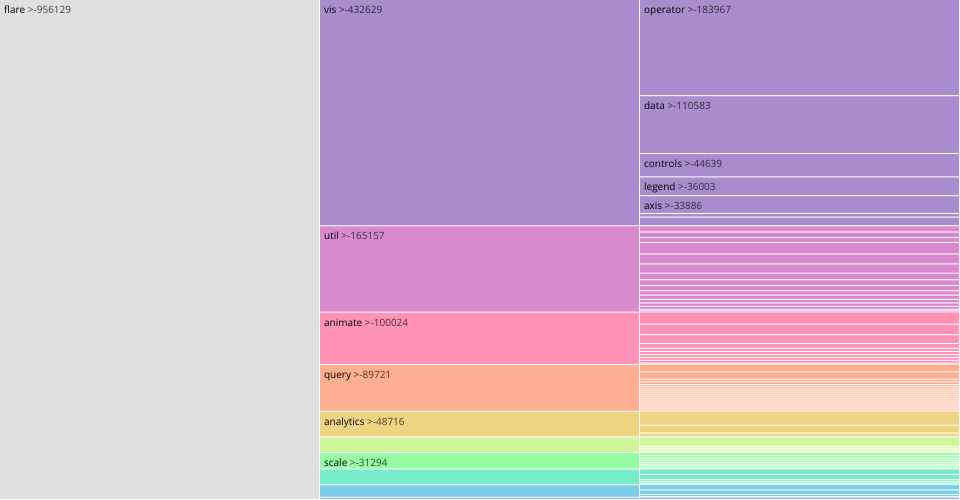960x500 pixels.
Task: Click the controls partition cell
Action: [799, 165]
